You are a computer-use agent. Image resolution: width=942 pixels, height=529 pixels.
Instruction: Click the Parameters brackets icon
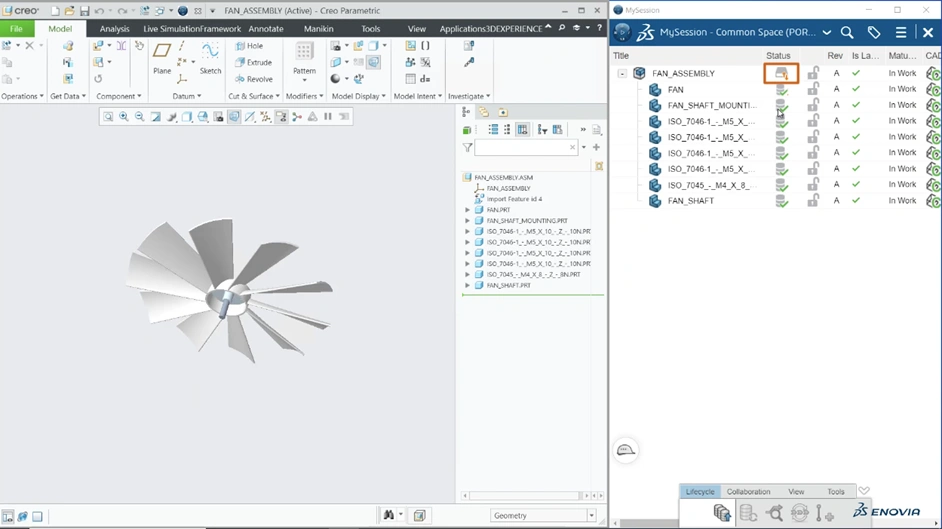(425, 46)
